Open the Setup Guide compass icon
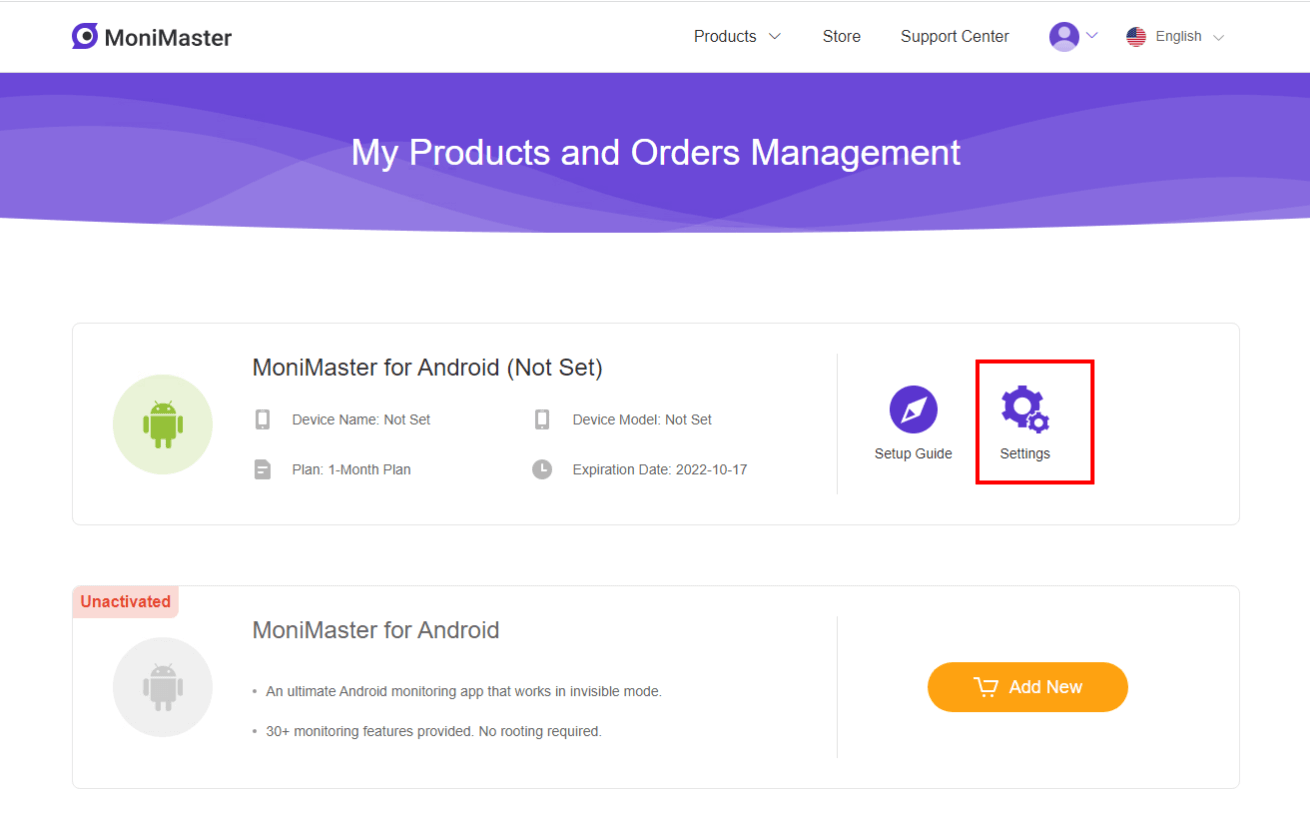The image size is (1310, 824). point(913,409)
